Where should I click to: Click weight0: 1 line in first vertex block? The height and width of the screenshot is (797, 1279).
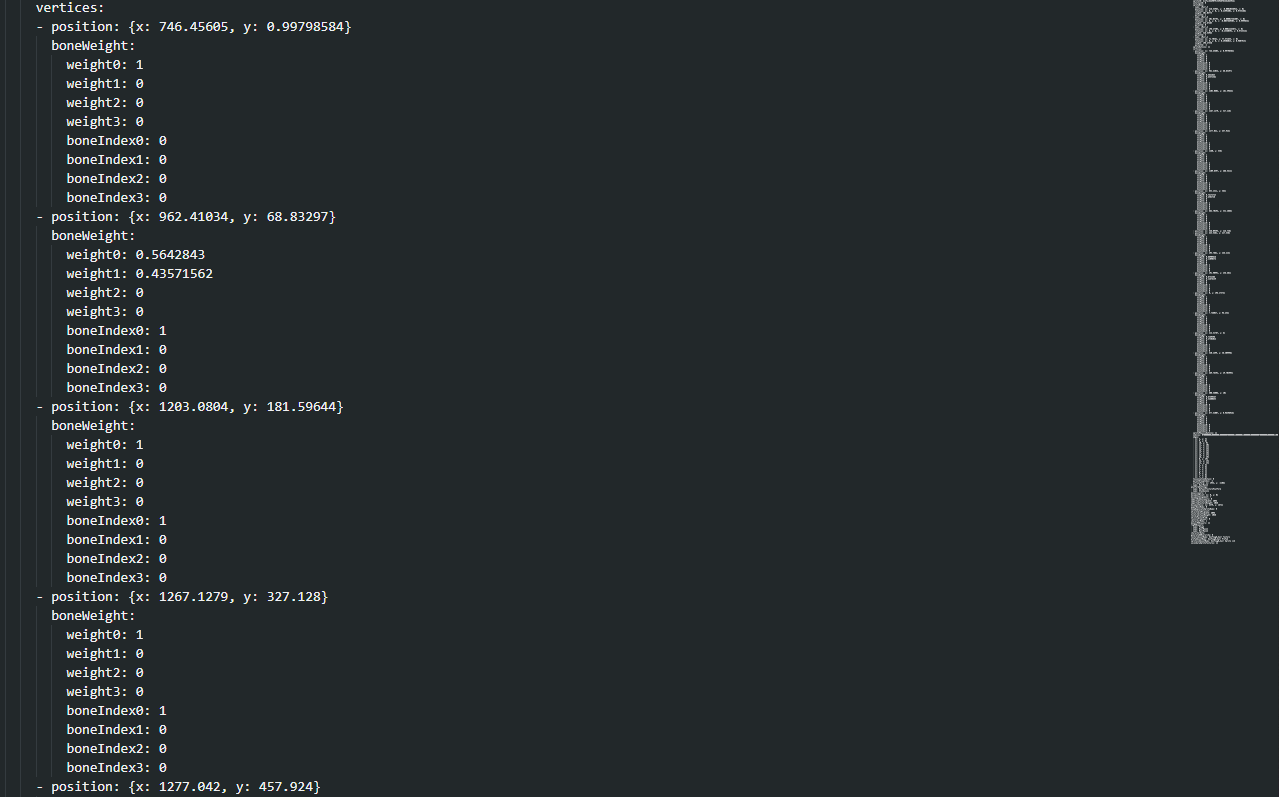point(104,64)
